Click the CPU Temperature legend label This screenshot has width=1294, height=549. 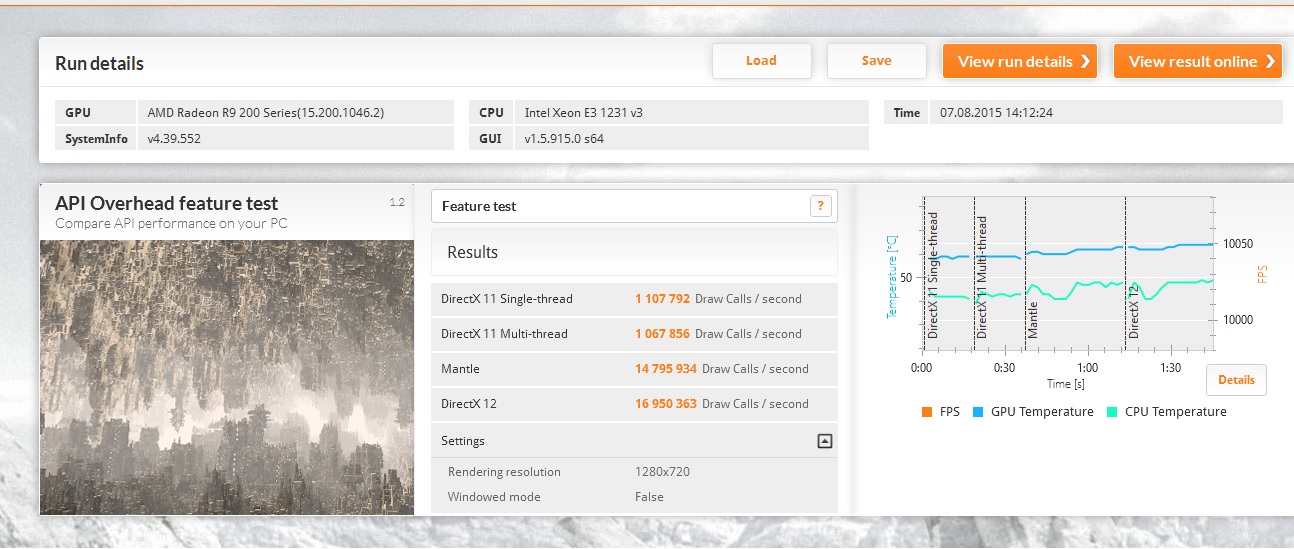pyautogui.click(x=1175, y=412)
